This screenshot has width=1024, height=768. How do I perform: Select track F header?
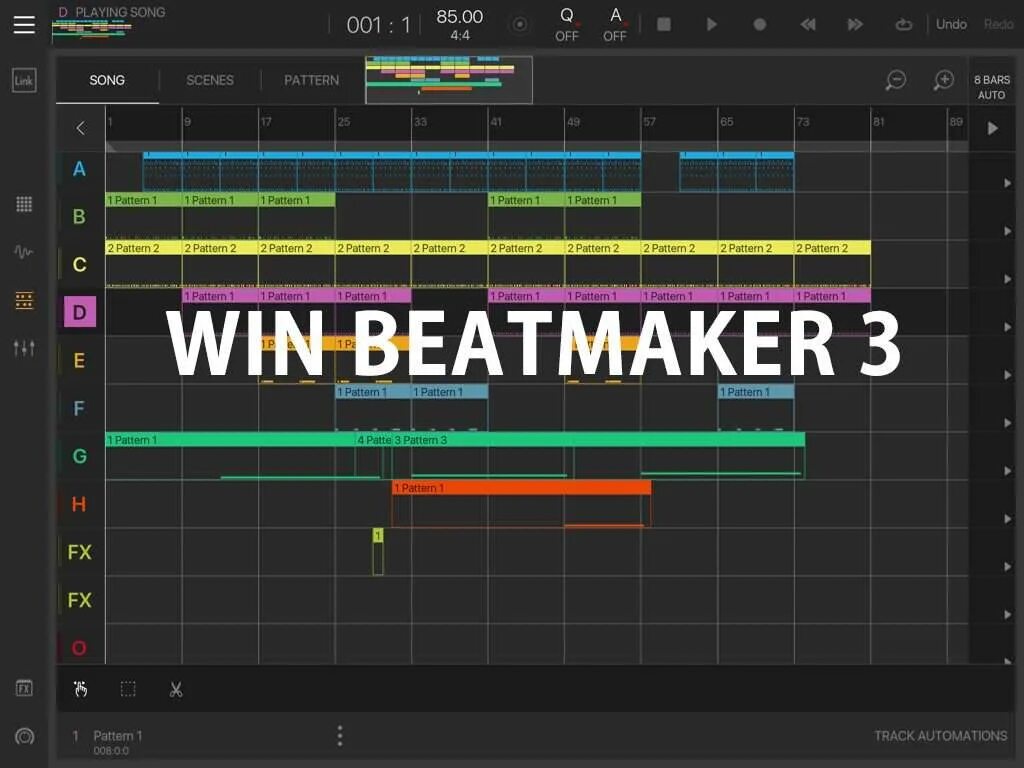[79, 408]
